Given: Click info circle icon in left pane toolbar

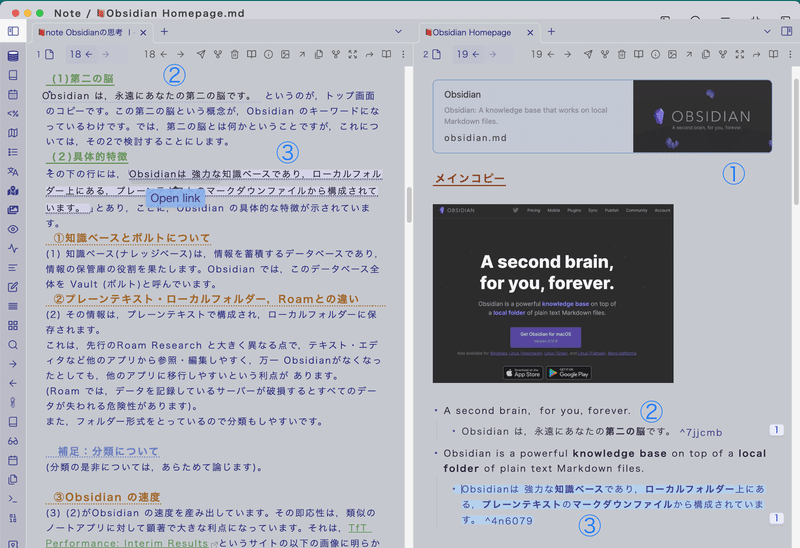Looking at the screenshot, I should (x=268, y=54).
